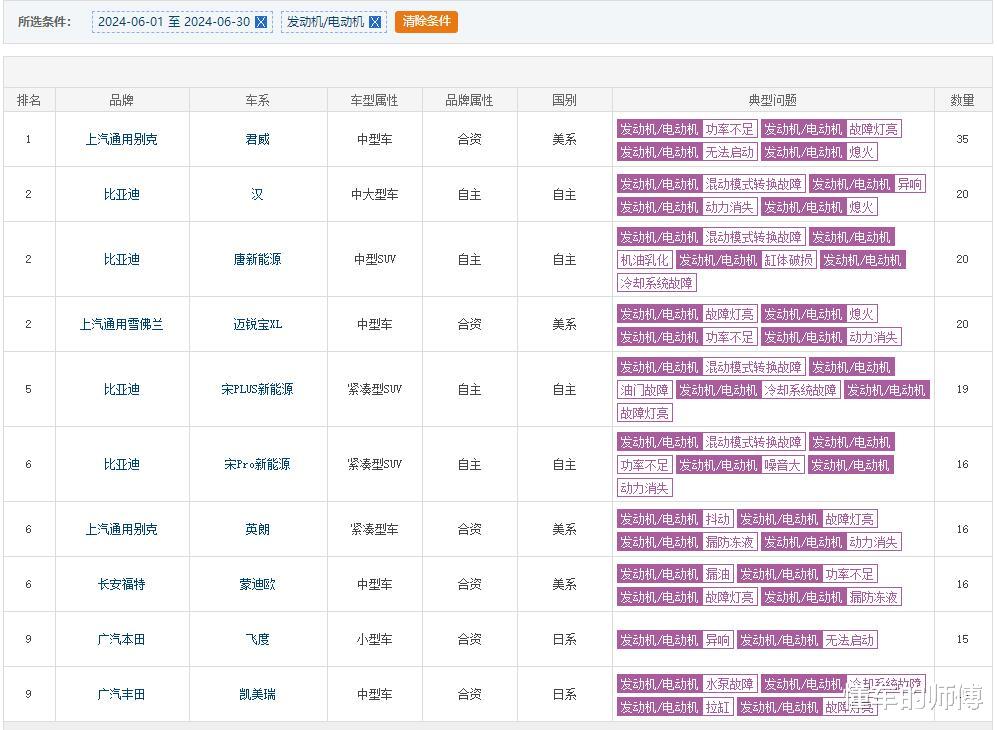
Task: Click 水泵故障 issue tag in 凯美瑞 row
Action: pos(729,684)
